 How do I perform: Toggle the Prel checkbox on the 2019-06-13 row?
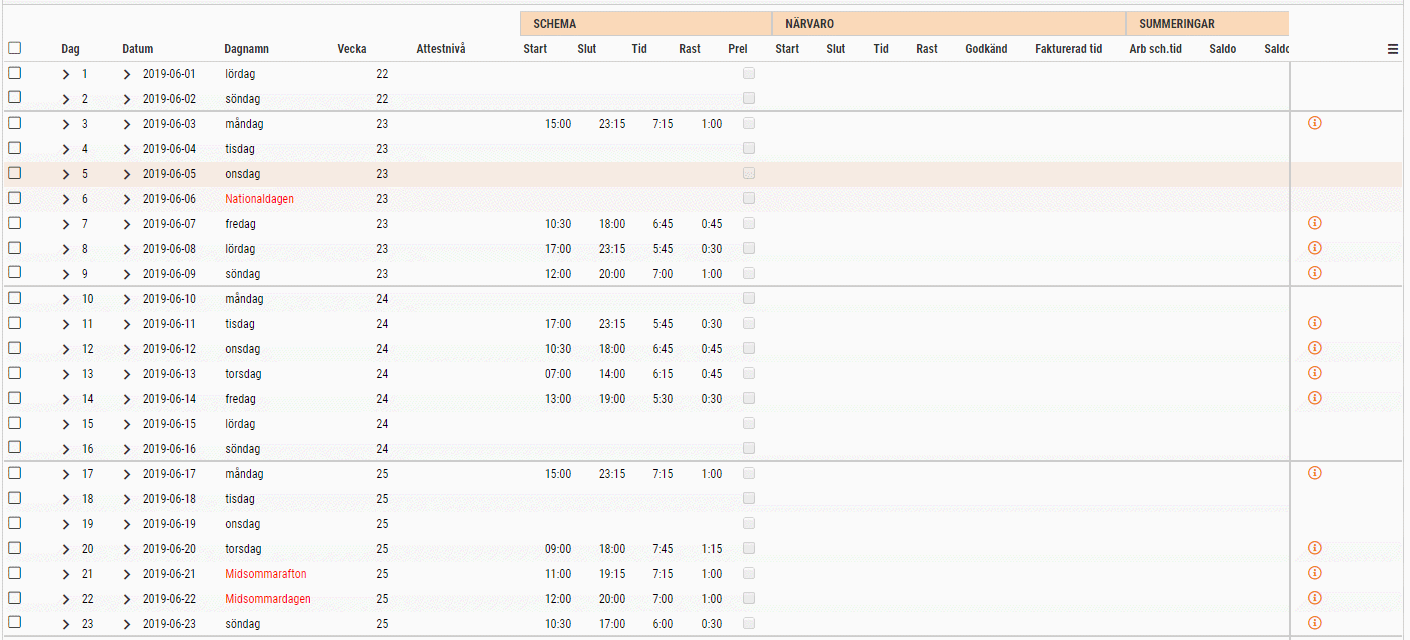point(749,373)
